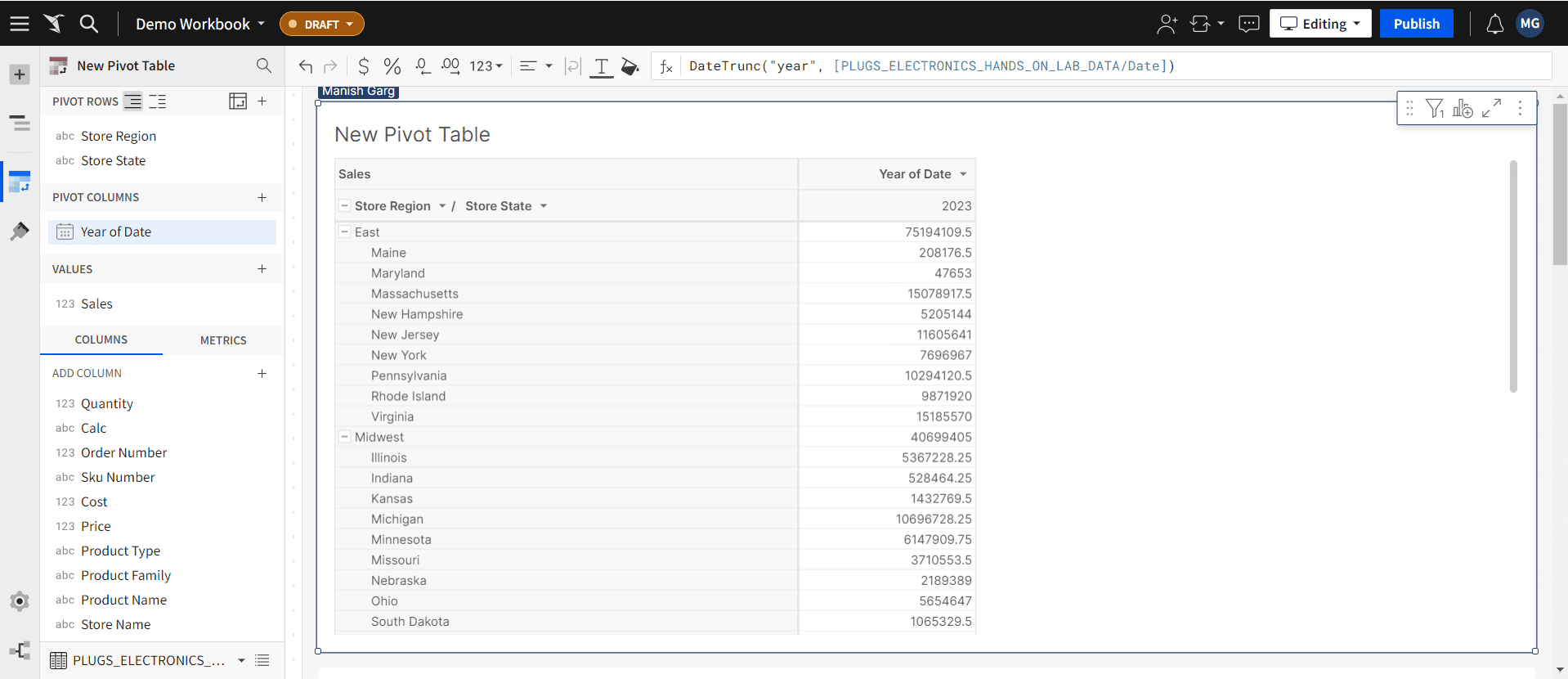This screenshot has width=1568, height=679.
Task: Switch pivot rows to indented layout
Action: [x=157, y=101]
